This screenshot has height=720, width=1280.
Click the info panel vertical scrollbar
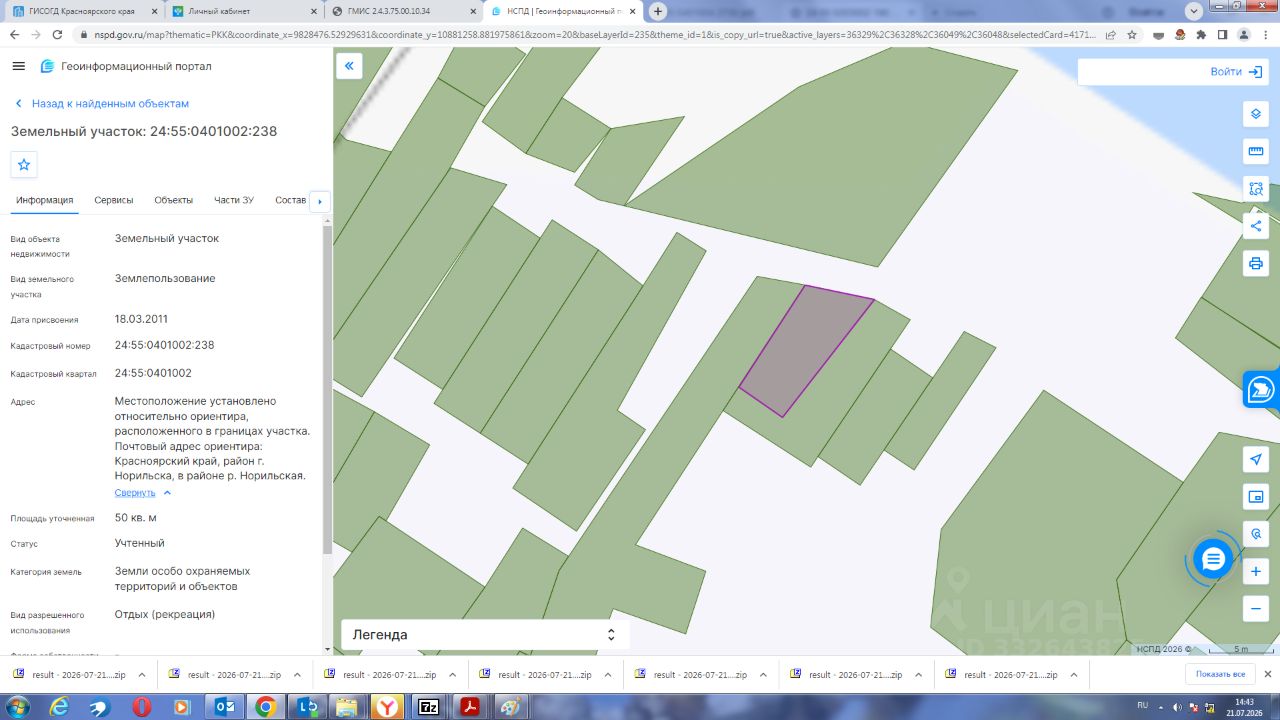(327, 390)
